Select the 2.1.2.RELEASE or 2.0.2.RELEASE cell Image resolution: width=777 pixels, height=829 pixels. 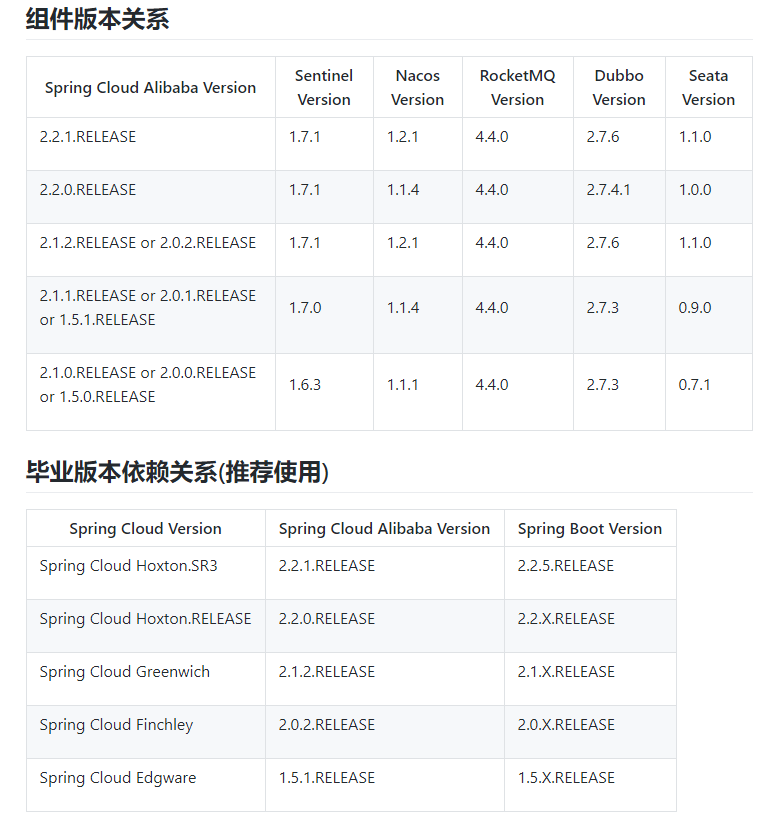pos(151,250)
